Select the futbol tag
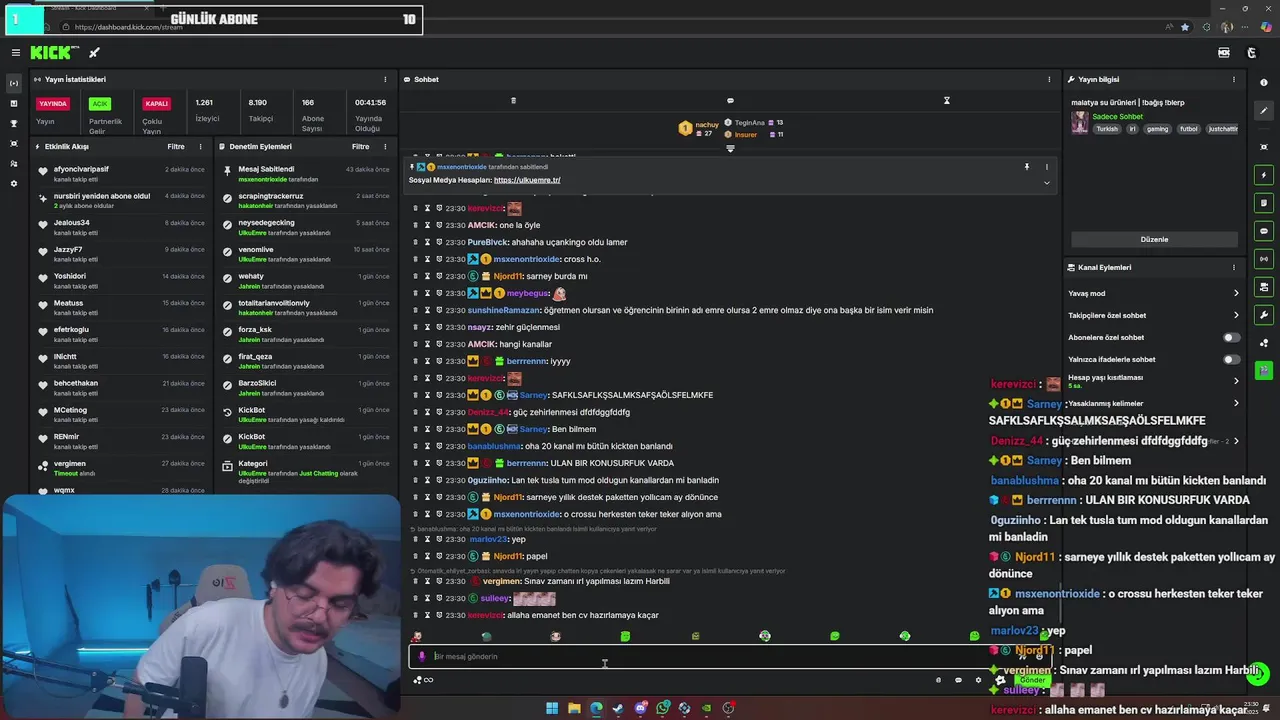 point(1188,129)
